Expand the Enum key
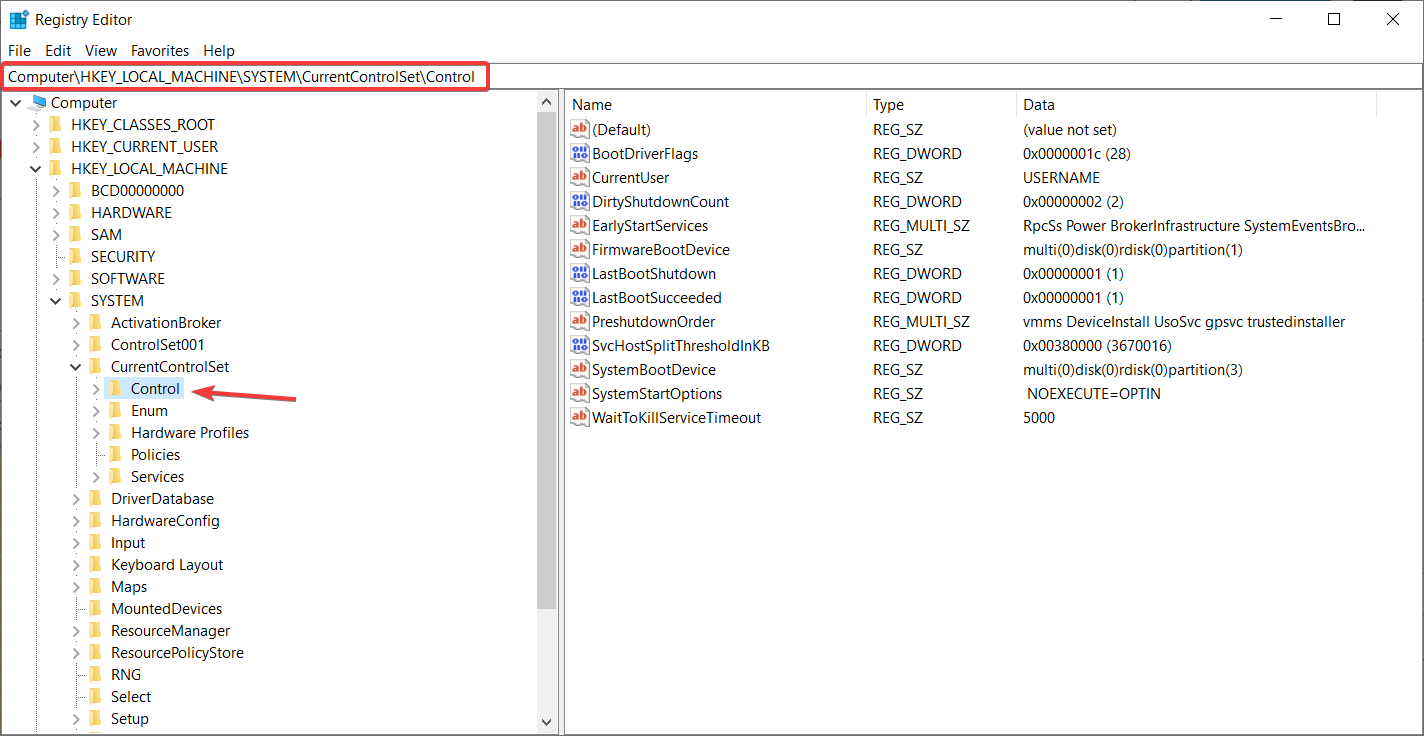This screenshot has height=736, width=1424. coord(96,410)
